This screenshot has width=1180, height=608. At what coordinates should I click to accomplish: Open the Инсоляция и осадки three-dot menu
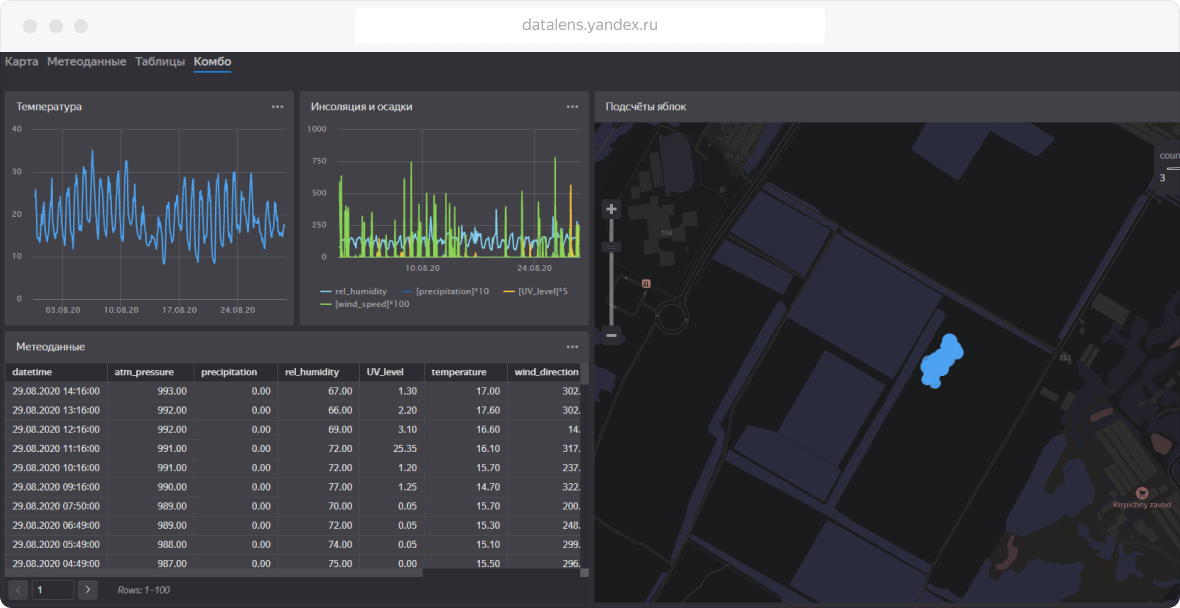572,107
